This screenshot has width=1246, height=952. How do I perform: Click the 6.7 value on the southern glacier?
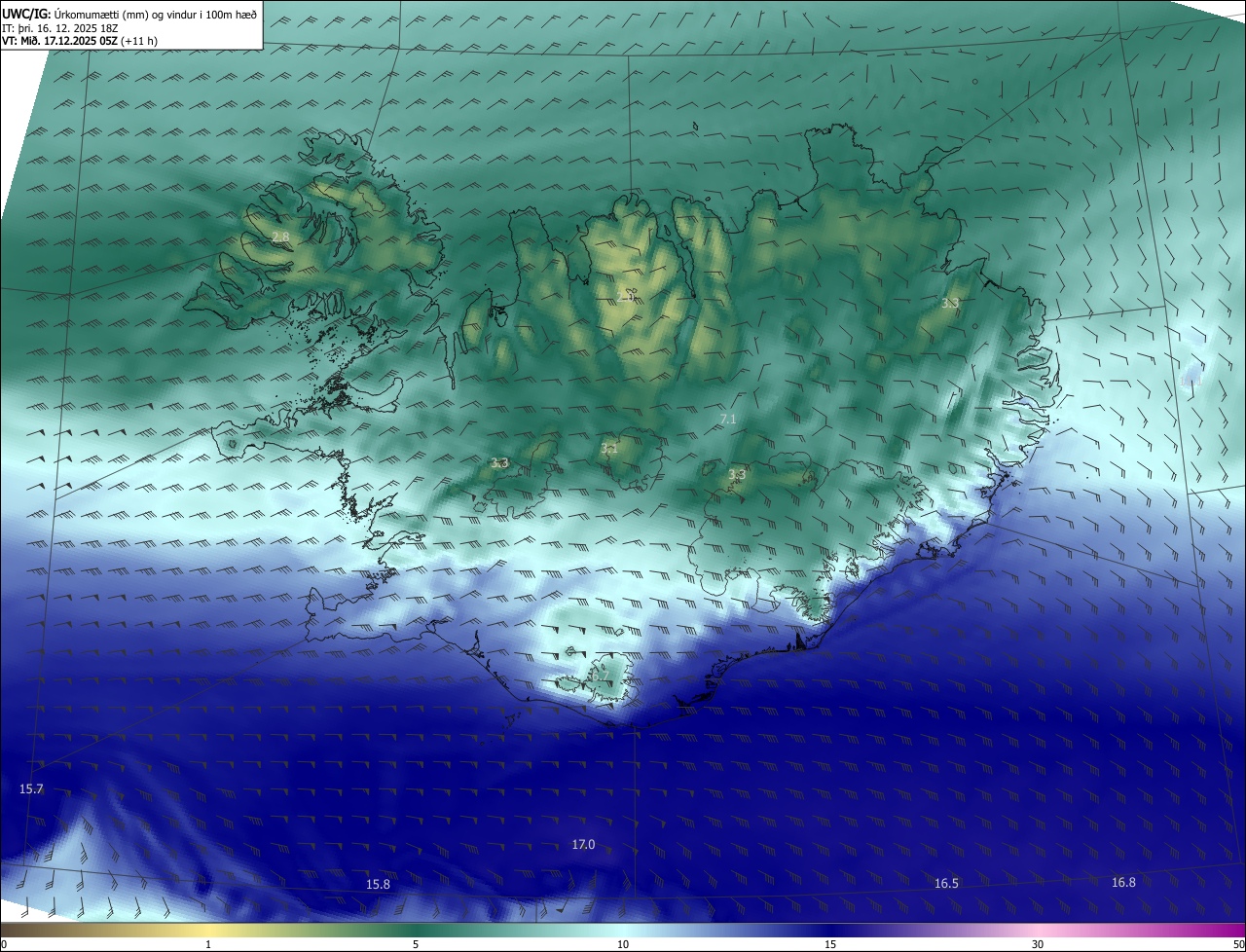pyautogui.click(x=600, y=675)
